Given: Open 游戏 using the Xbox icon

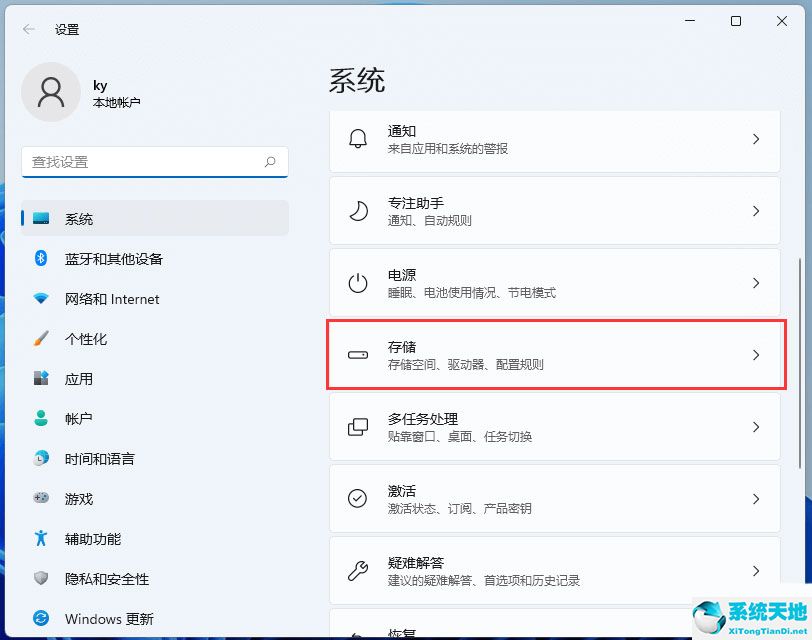Looking at the screenshot, I should 41,499.
